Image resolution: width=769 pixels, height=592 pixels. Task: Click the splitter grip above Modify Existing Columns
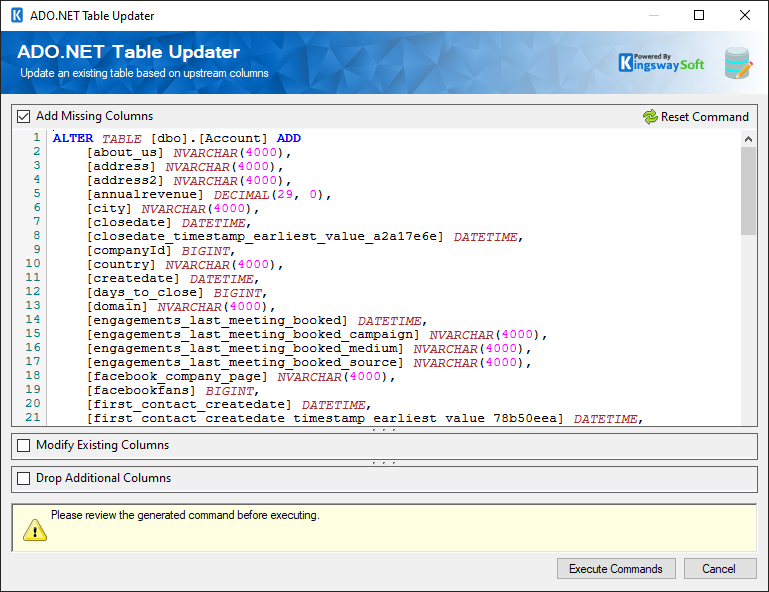[x=384, y=430]
